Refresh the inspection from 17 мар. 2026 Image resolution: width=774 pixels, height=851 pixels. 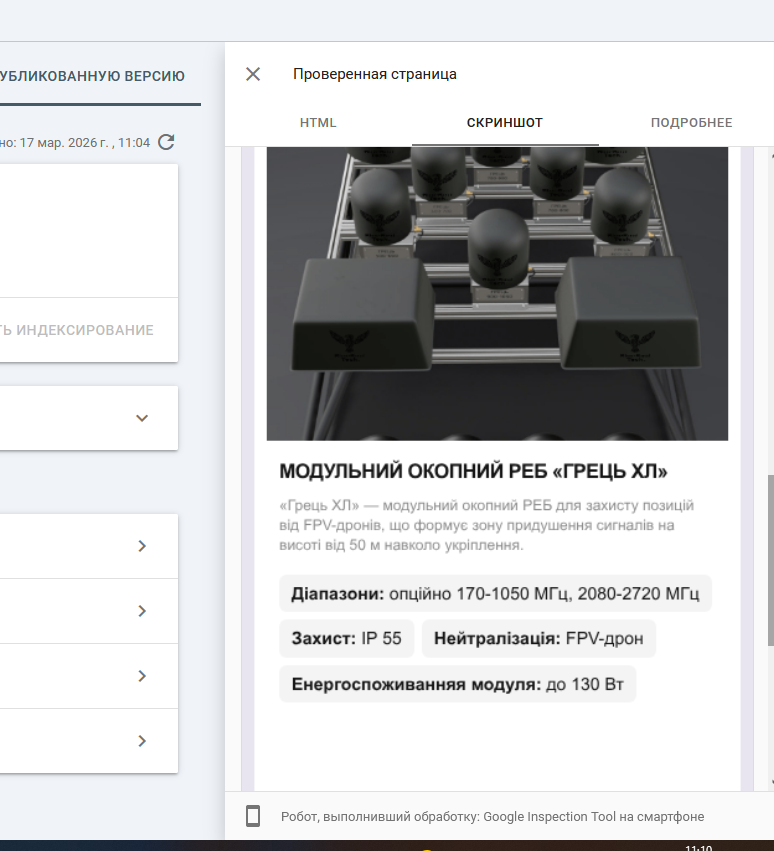pos(166,142)
